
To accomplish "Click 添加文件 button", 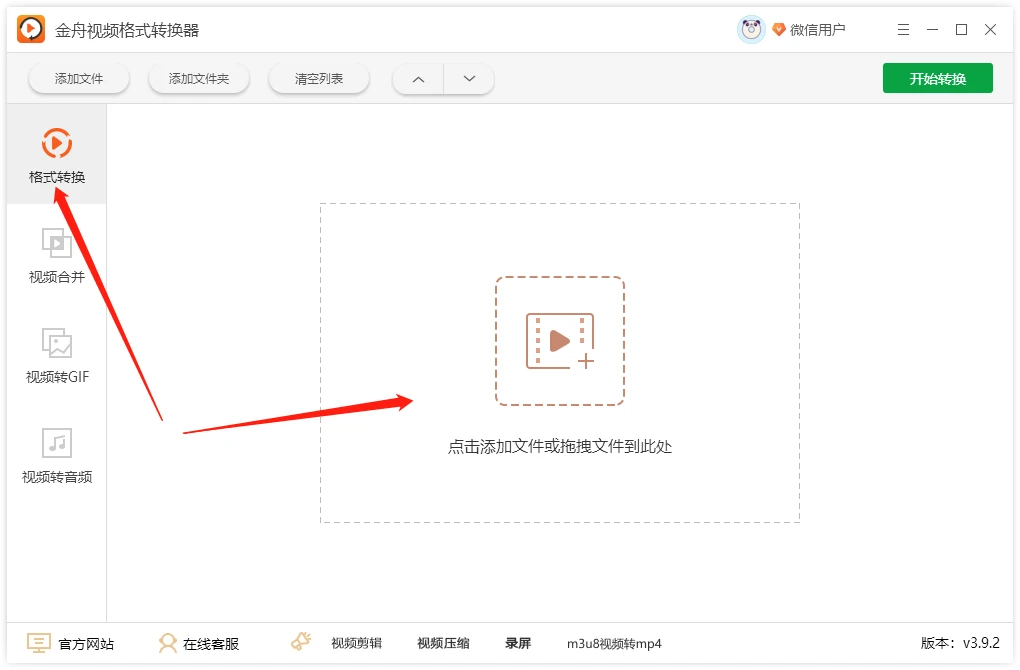I will [x=79, y=79].
